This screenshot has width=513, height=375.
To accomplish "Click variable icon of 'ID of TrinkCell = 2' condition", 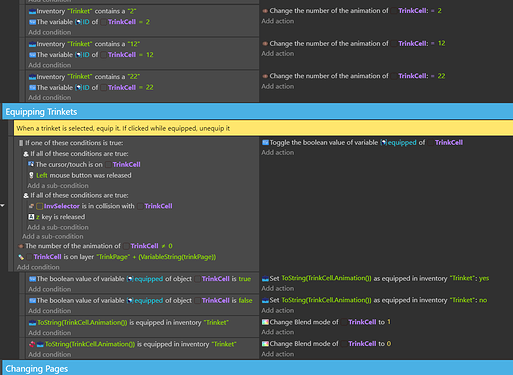I will pos(32,22).
